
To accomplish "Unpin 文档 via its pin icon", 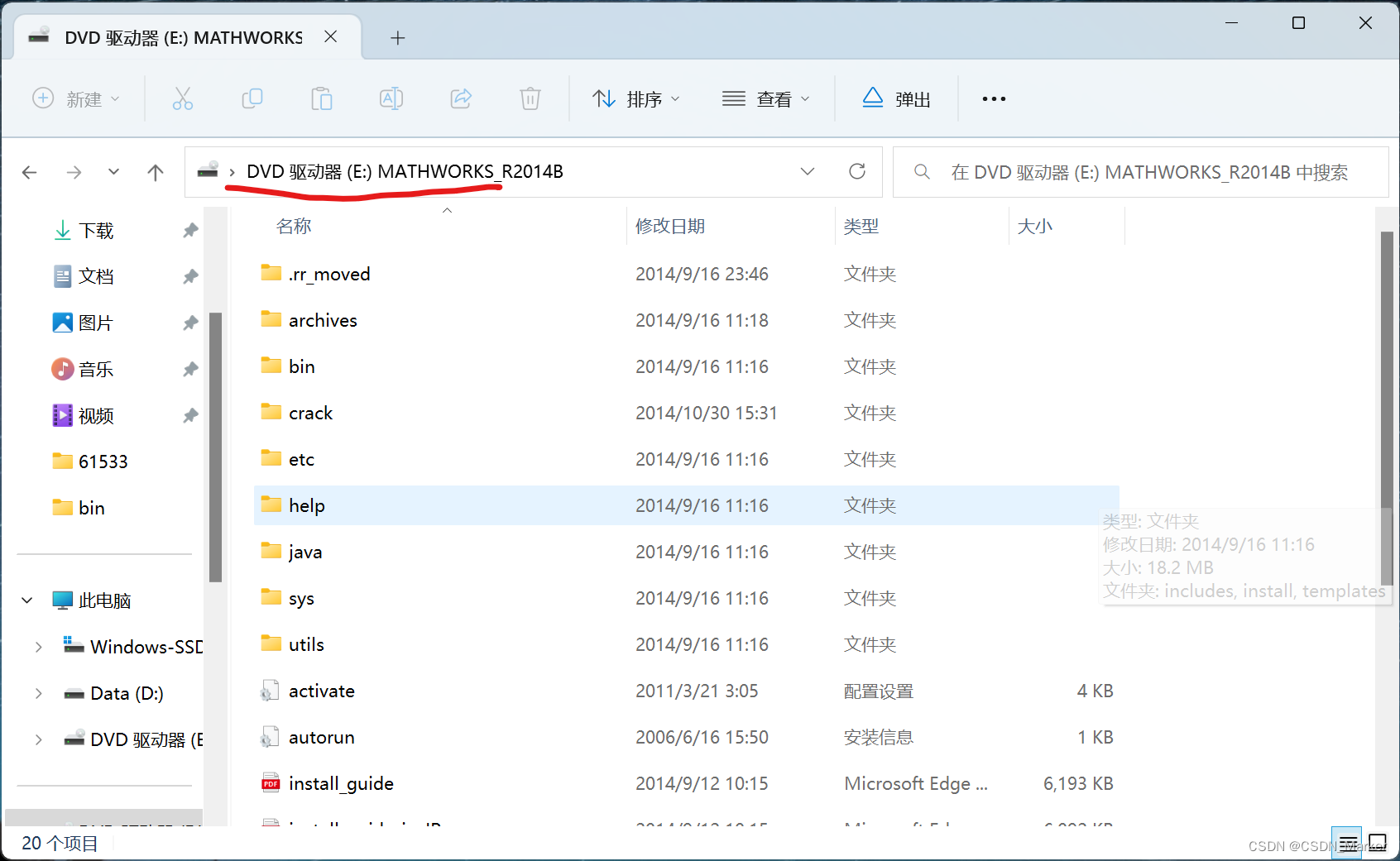I will [x=190, y=276].
